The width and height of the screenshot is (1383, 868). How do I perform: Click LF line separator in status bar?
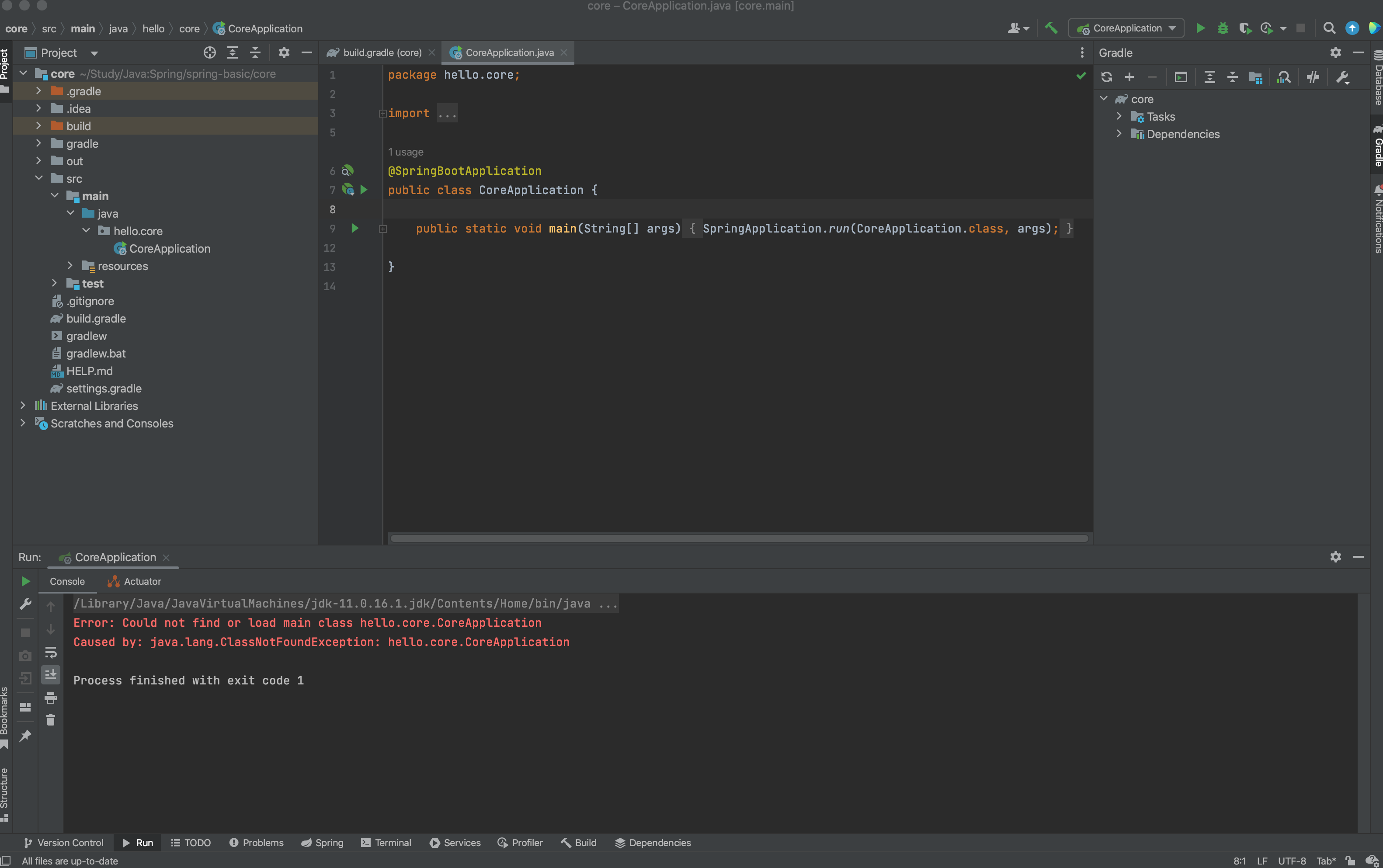pyautogui.click(x=1262, y=861)
